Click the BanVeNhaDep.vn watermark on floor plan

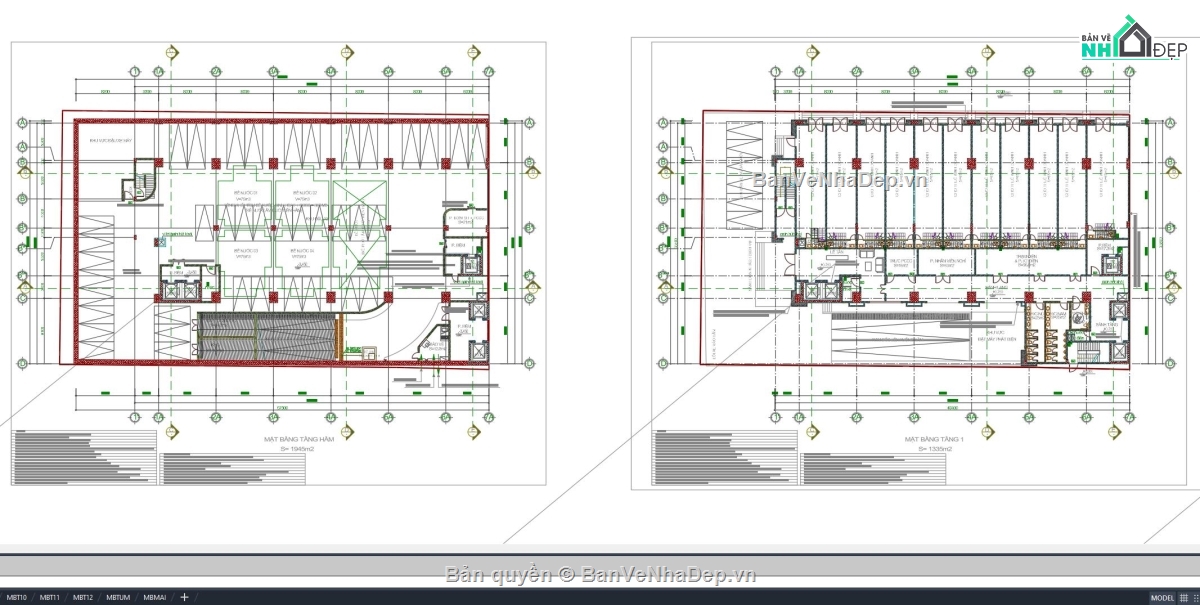pyautogui.click(x=841, y=180)
